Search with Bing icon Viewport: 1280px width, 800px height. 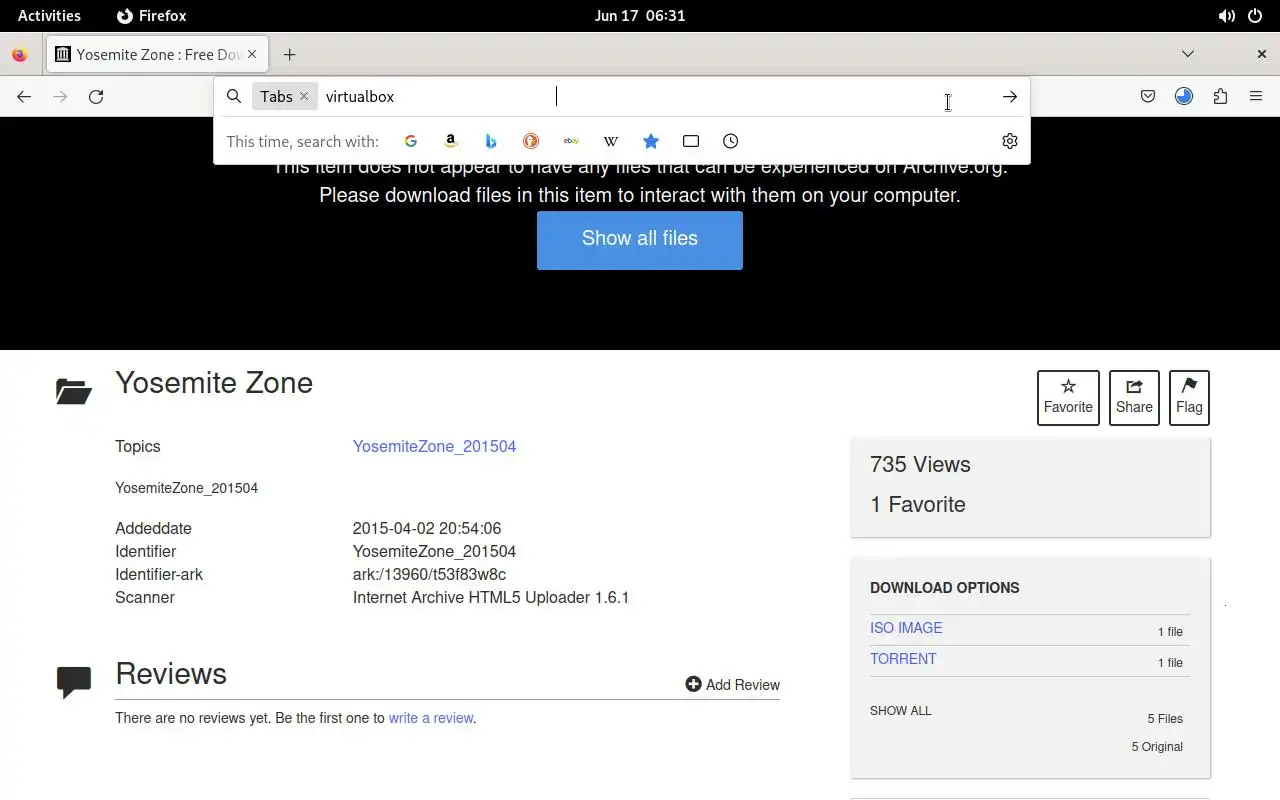pyautogui.click(x=491, y=141)
